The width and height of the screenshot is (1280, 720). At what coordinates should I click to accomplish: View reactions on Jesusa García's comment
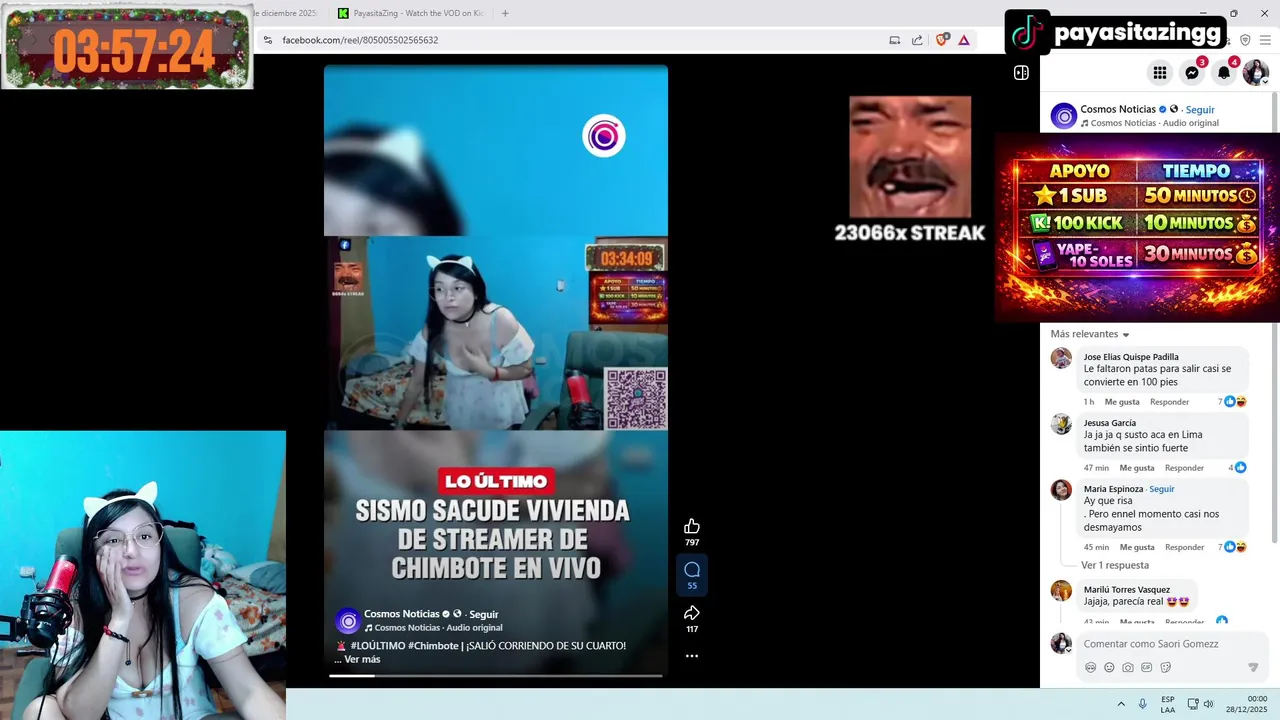[1237, 468]
